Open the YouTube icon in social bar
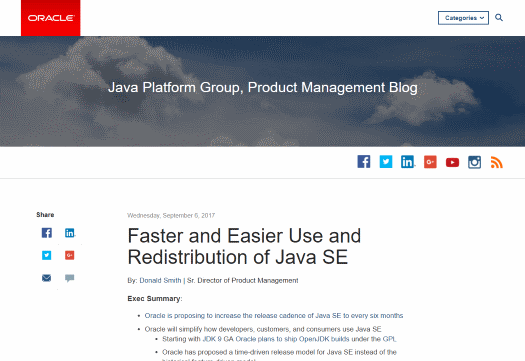The width and height of the screenshot is (525, 361). pyautogui.click(x=452, y=162)
